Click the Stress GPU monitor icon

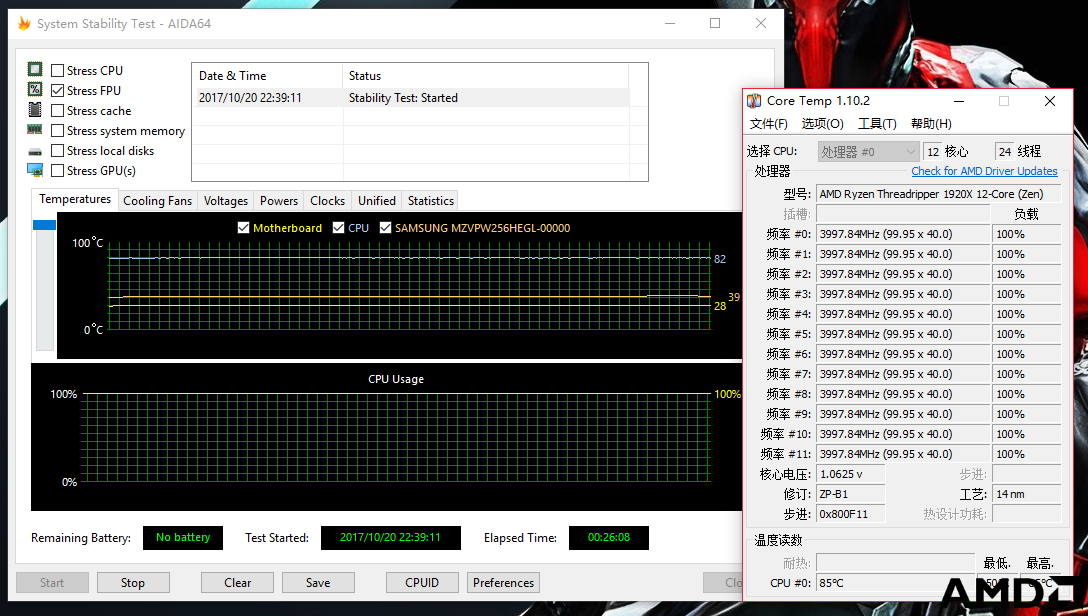tap(35, 170)
